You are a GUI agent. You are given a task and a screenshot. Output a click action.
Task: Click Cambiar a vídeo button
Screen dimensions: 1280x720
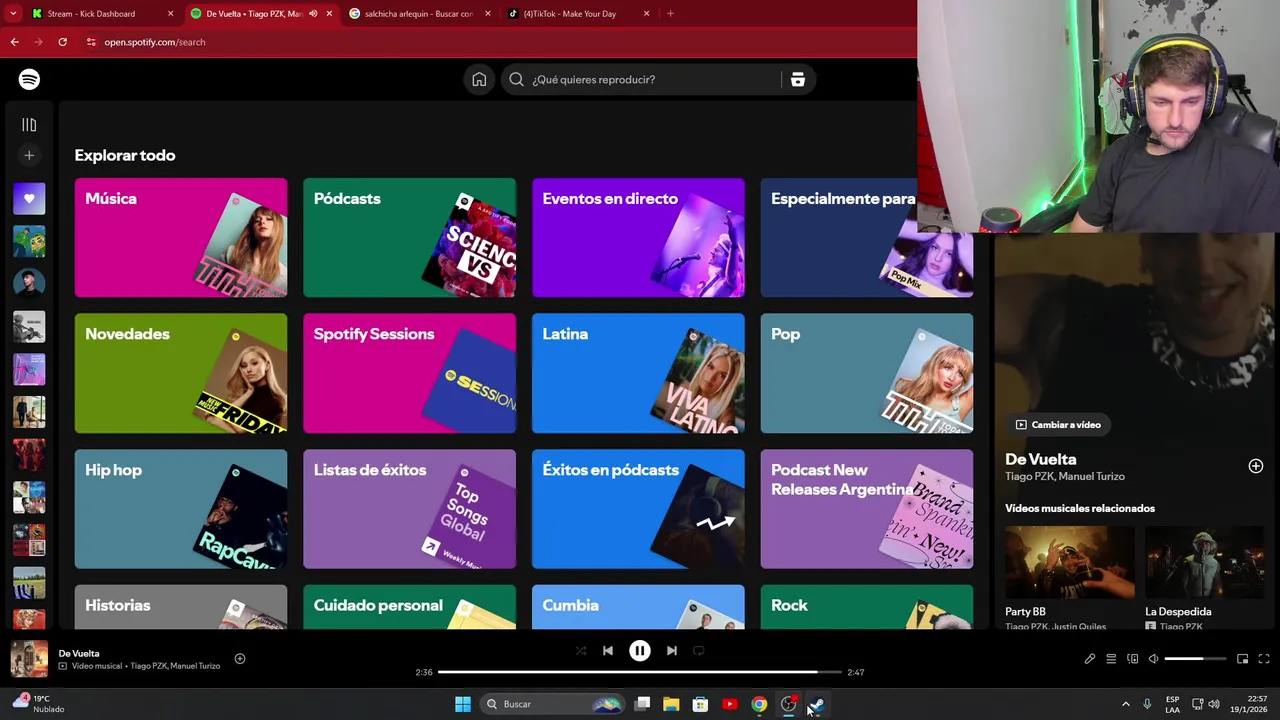[x=1058, y=425]
